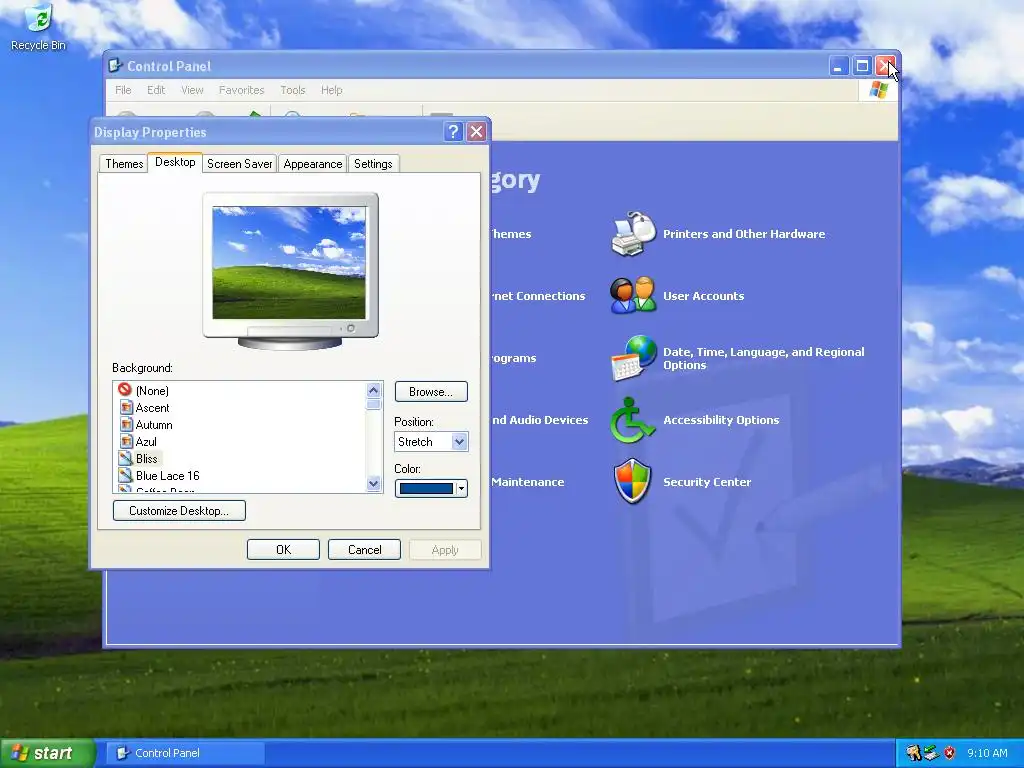This screenshot has width=1024, height=768.
Task: Switch to the Appearance tab
Action: point(313,163)
